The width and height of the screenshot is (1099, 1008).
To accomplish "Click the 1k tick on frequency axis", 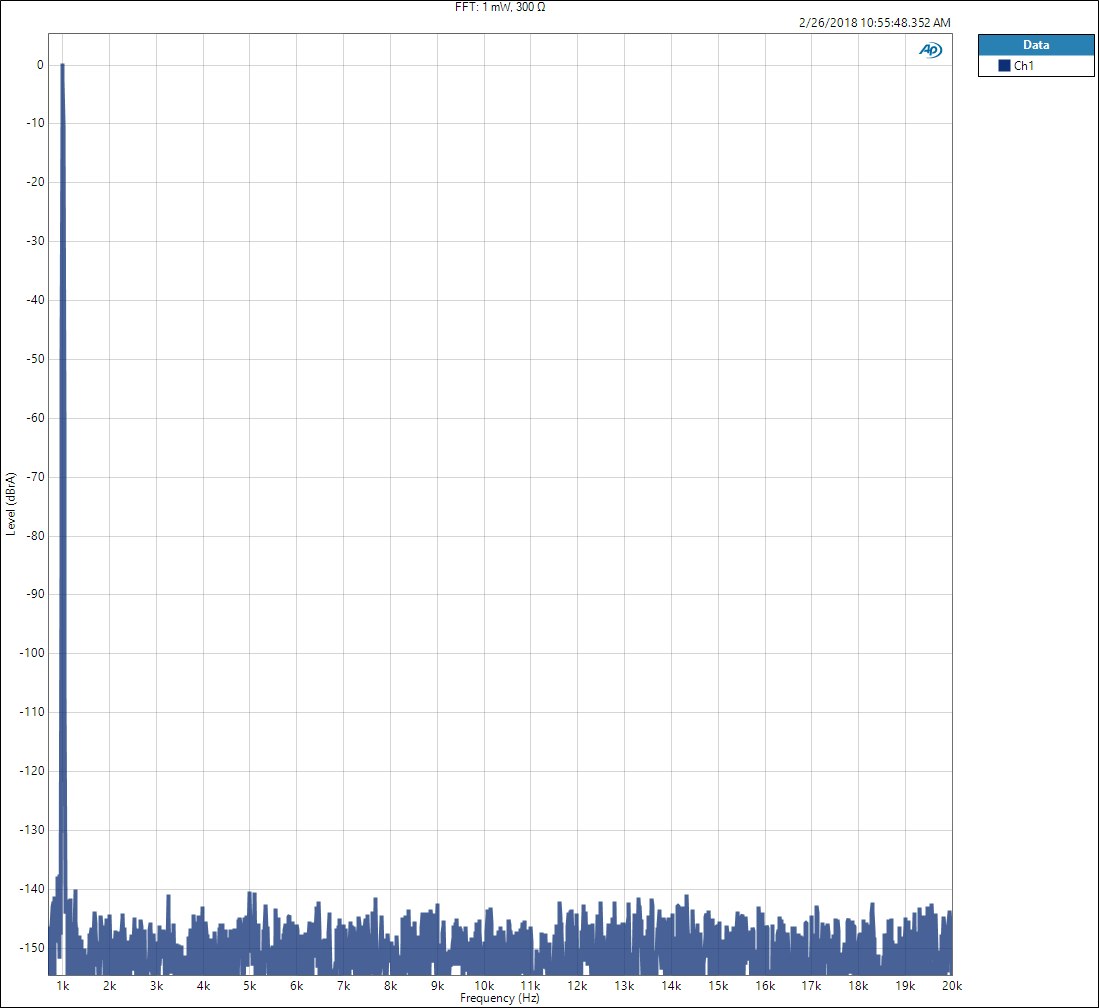I will click(x=62, y=986).
